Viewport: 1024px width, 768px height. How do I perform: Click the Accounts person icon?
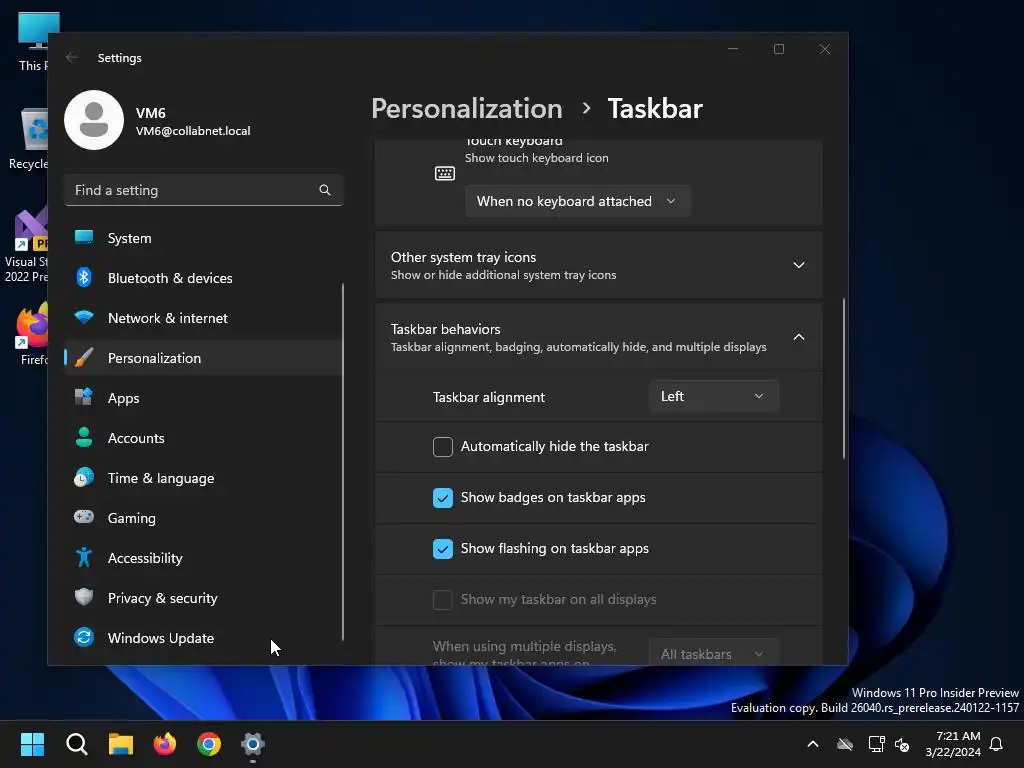(x=84, y=437)
